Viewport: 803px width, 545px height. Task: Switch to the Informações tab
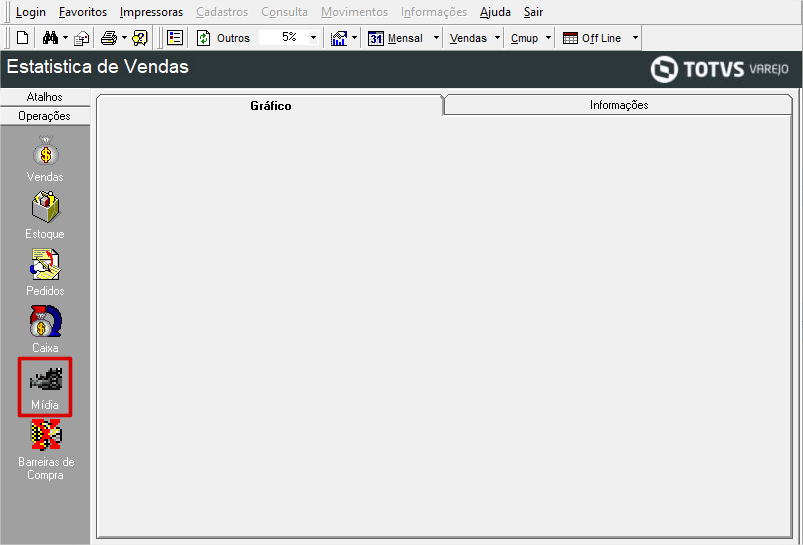619,105
